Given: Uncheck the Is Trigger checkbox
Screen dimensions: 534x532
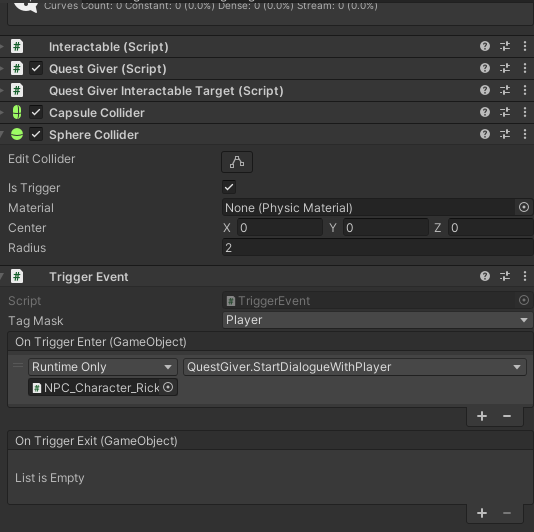Looking at the screenshot, I should click(229, 187).
